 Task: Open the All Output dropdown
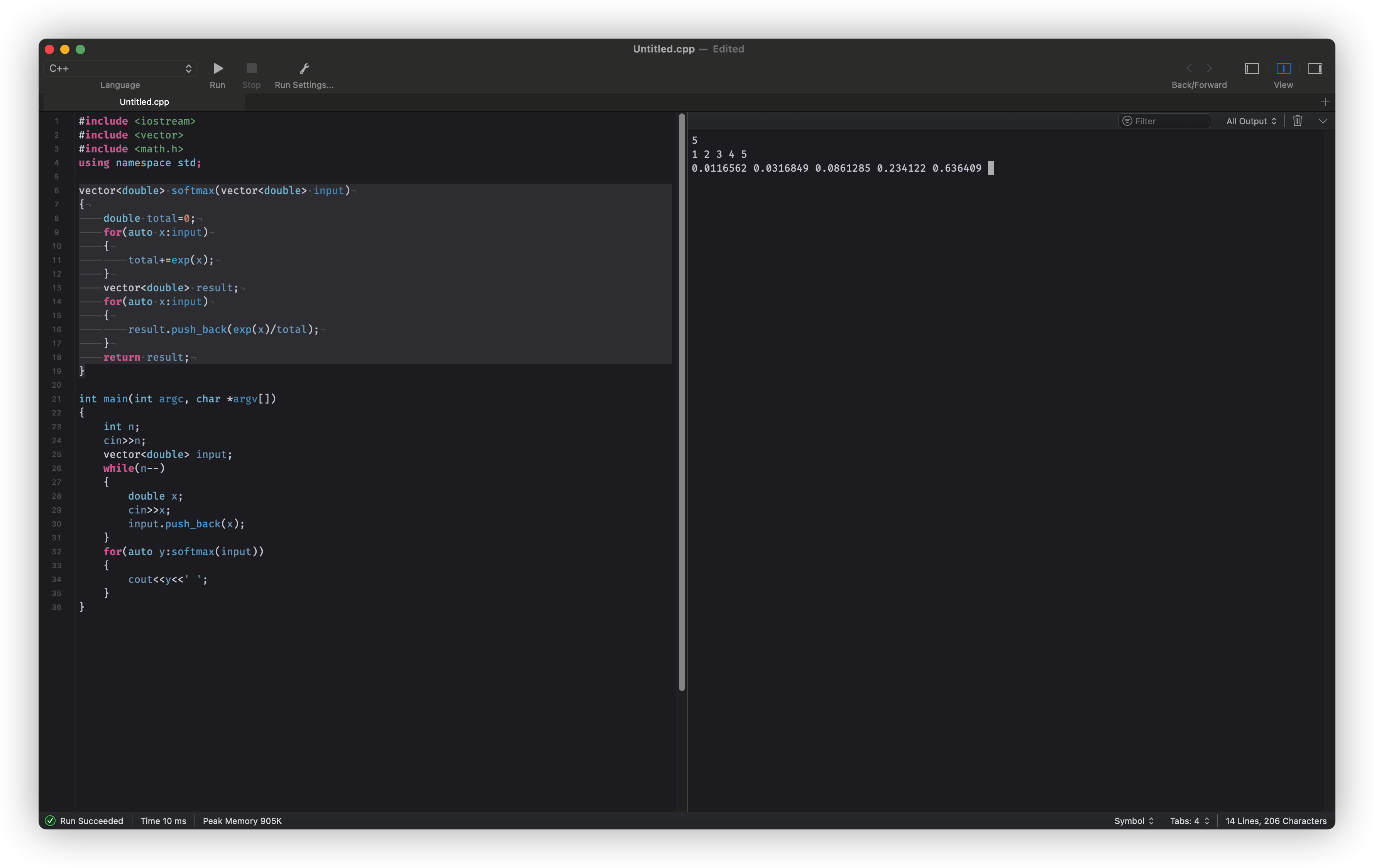1251,121
